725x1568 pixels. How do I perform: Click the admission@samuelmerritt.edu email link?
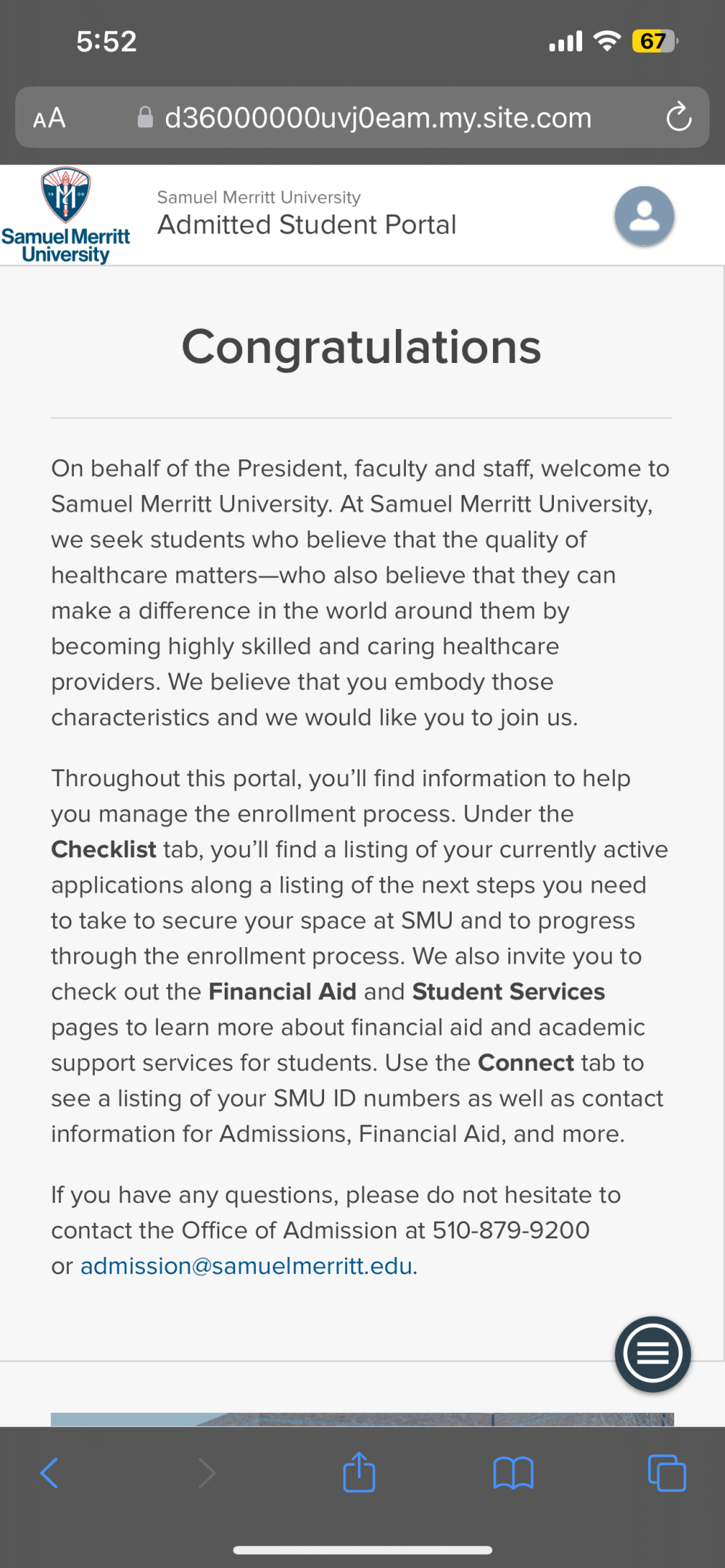(x=246, y=1266)
